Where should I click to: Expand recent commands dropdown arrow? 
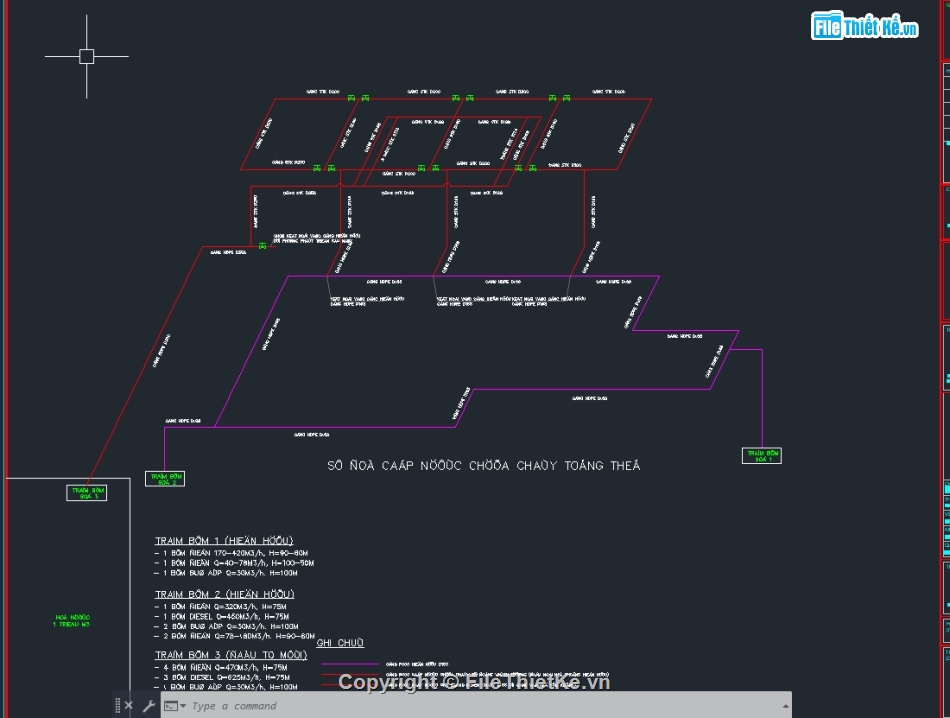click(183, 707)
